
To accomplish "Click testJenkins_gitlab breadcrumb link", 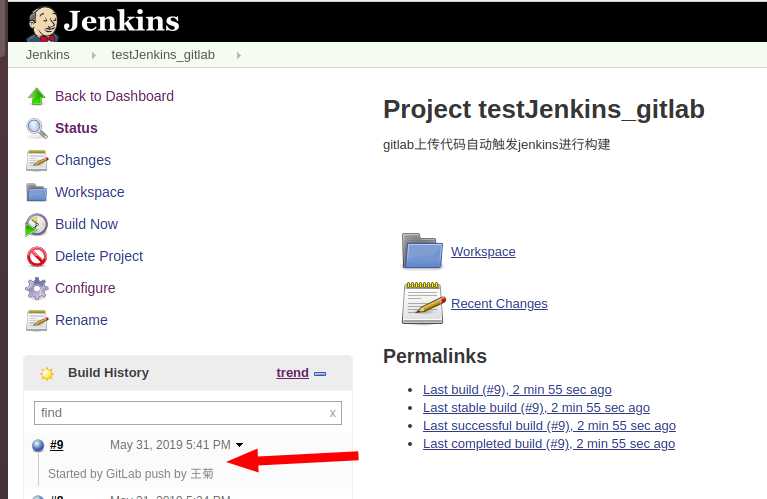I will click(163, 55).
